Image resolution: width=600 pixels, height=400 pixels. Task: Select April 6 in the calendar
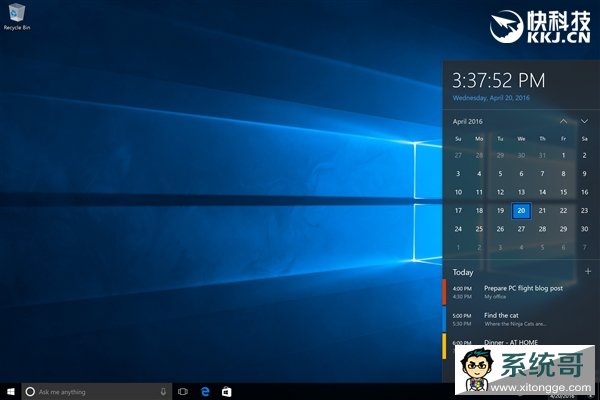[521, 174]
